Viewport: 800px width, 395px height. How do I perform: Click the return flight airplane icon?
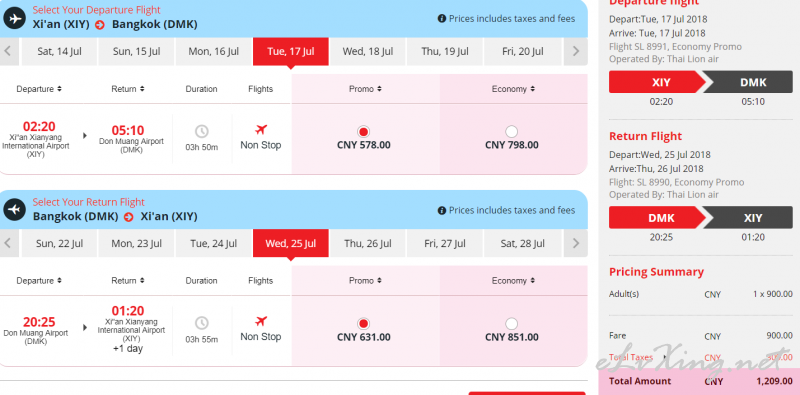(14, 210)
